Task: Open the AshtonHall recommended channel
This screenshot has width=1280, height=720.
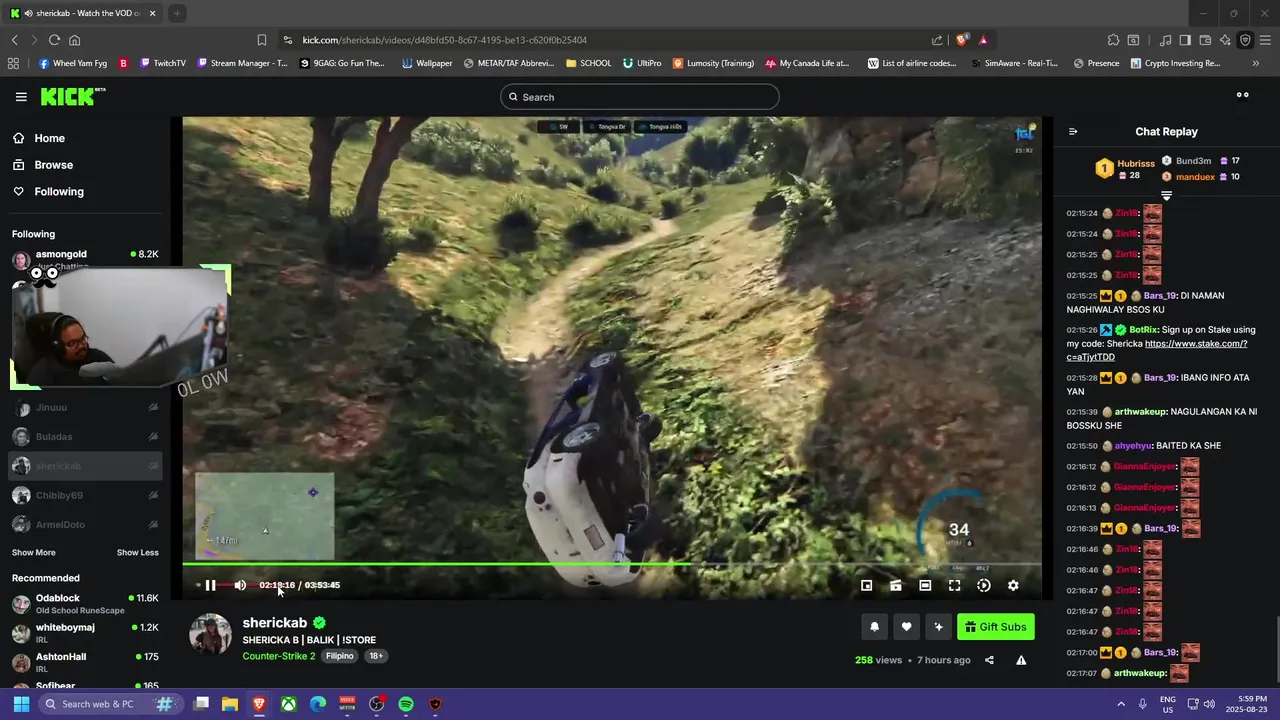Action: pyautogui.click(x=85, y=662)
